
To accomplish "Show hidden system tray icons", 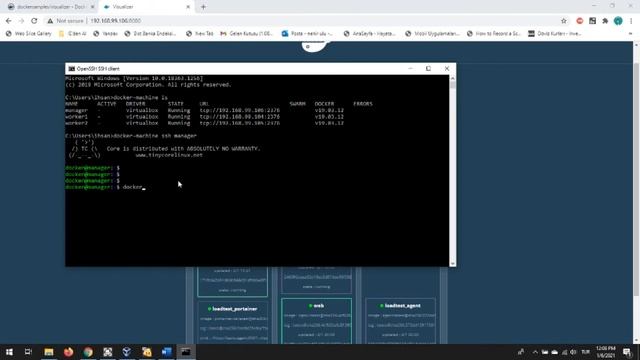I will click(x=535, y=352).
